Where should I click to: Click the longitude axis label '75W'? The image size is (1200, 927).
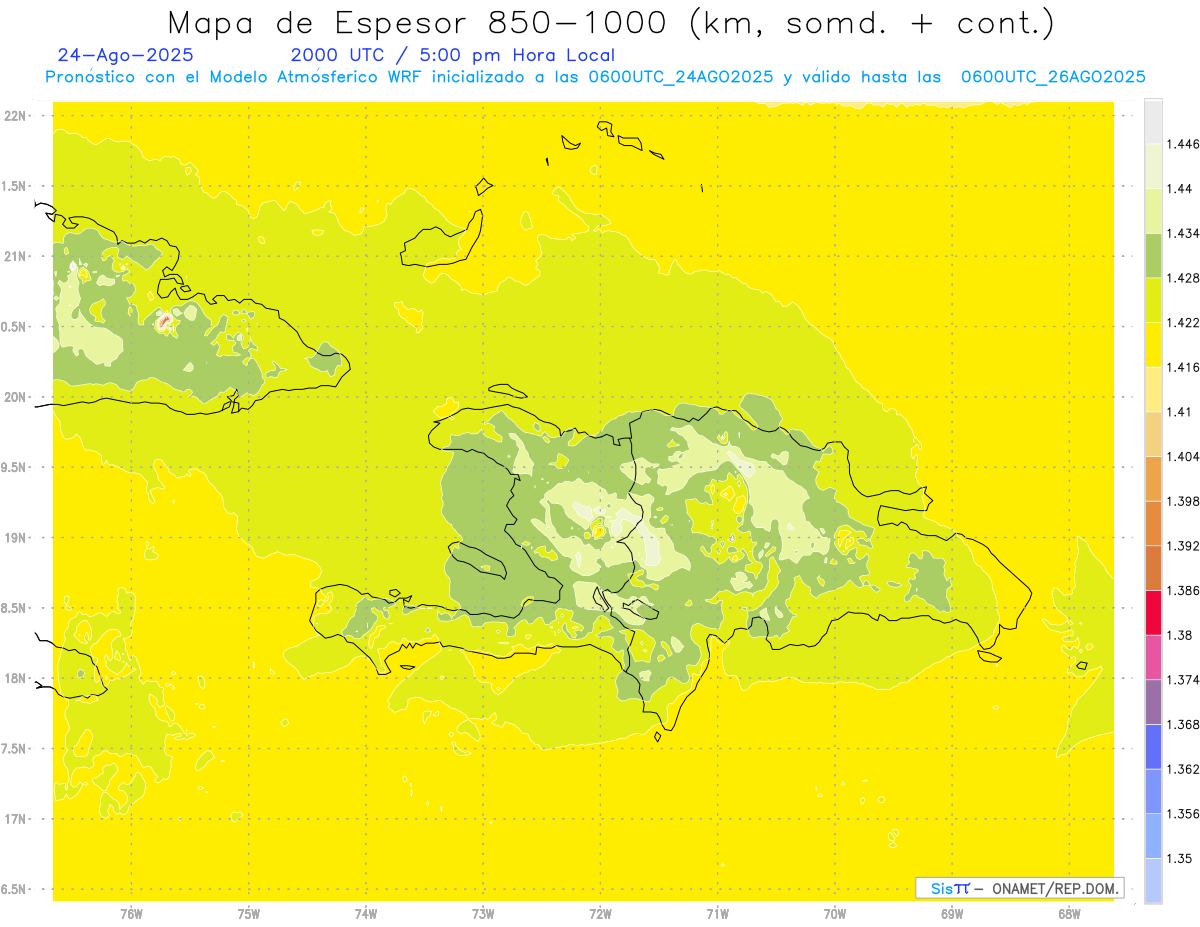point(249,914)
